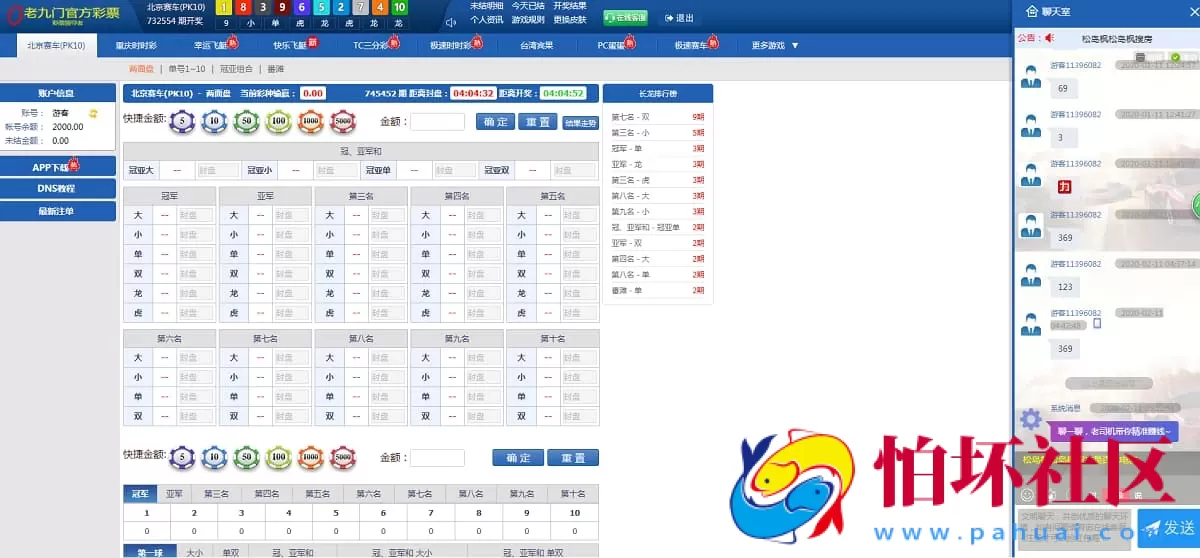Open 个人资讯 link in header
The height and width of the screenshot is (558, 1200).
click(x=487, y=20)
